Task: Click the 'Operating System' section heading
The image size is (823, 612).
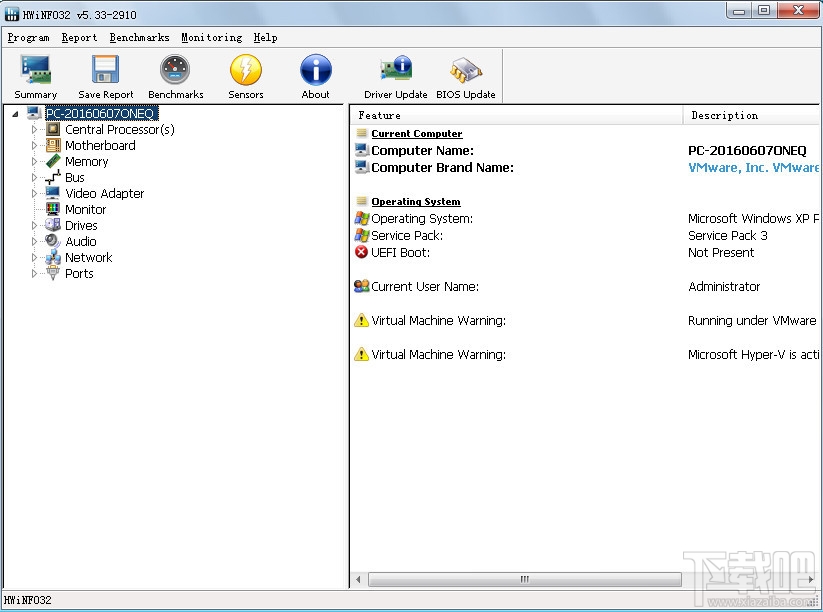Action: [x=416, y=202]
